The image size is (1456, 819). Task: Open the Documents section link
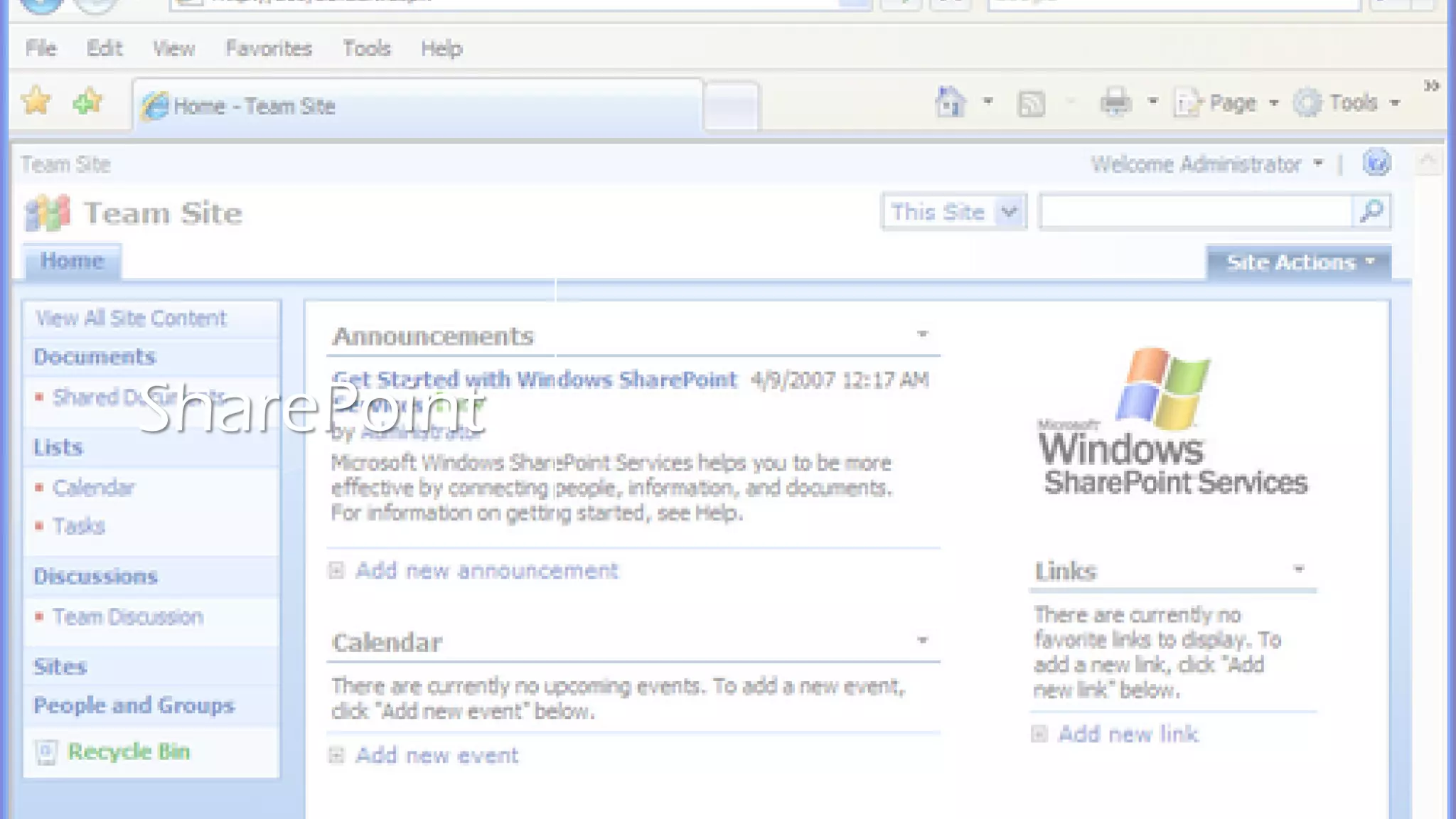pos(94,356)
